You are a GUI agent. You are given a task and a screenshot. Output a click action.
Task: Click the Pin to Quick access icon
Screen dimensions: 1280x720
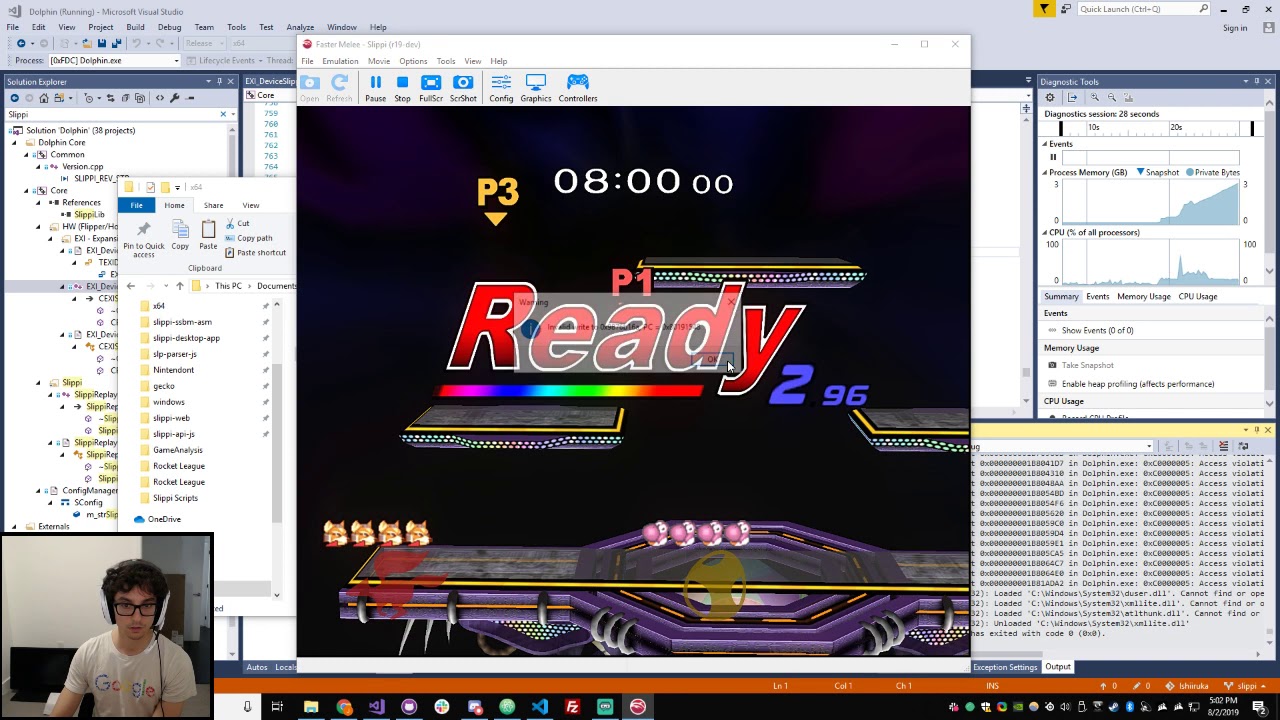(x=143, y=230)
